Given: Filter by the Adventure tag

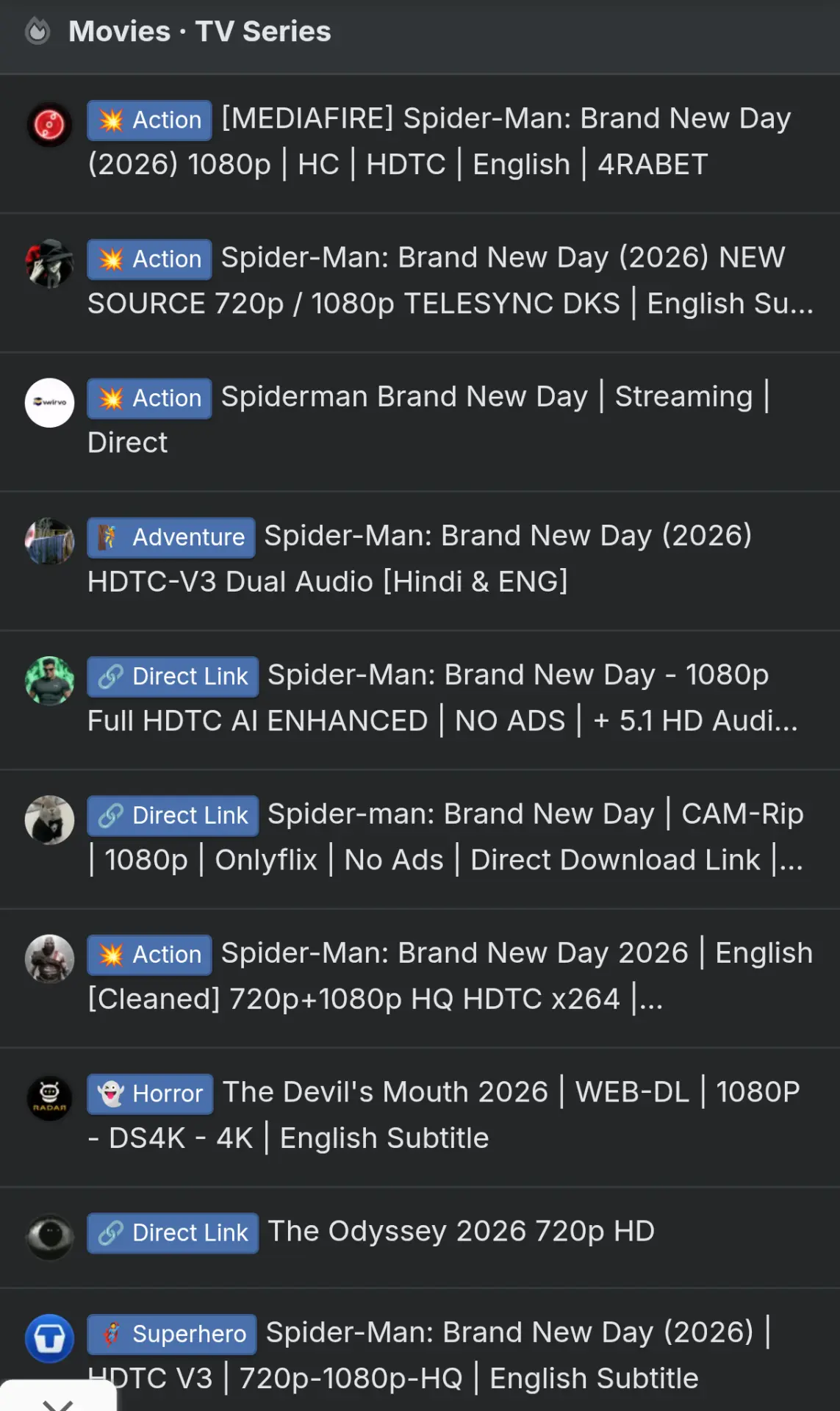Looking at the screenshot, I should point(171,537).
